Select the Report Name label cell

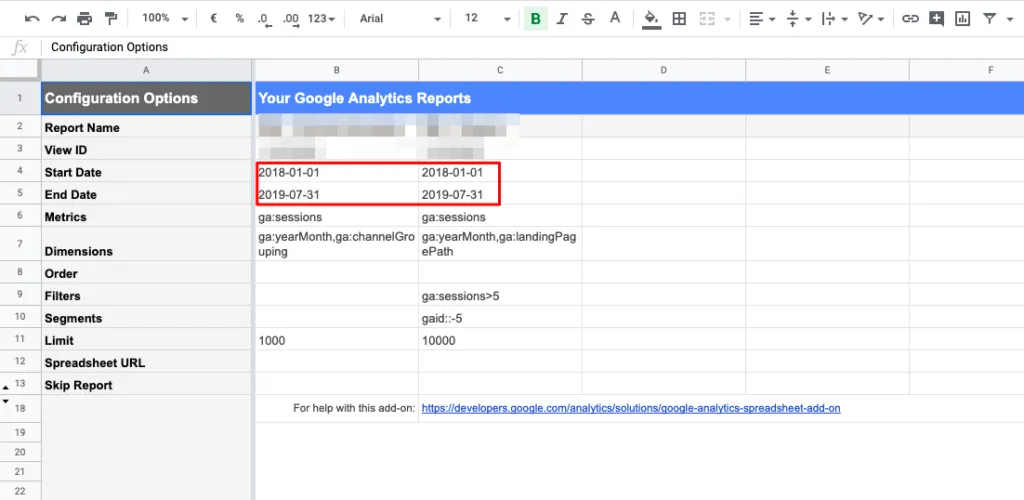pos(146,127)
